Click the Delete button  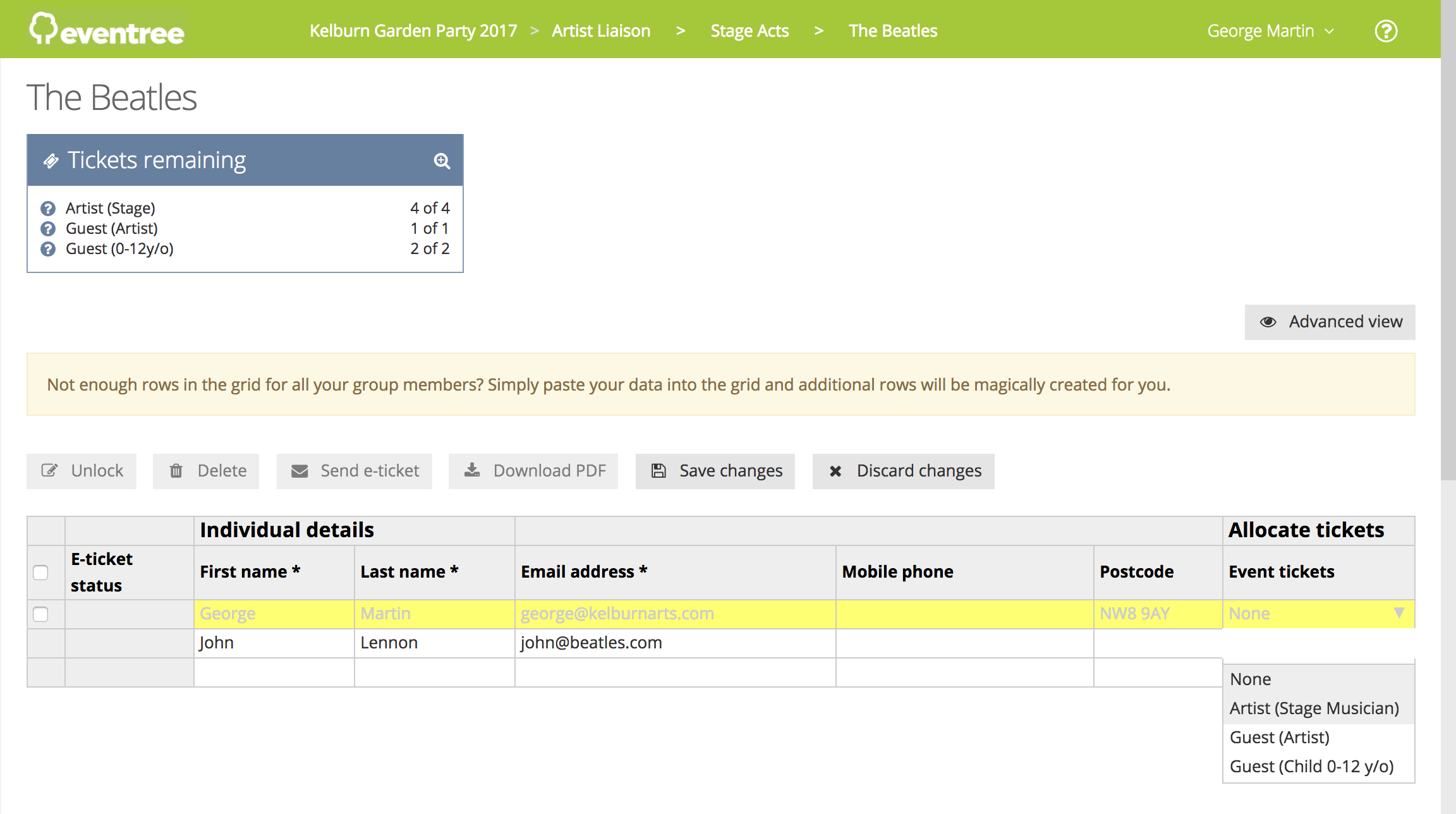[206, 471]
